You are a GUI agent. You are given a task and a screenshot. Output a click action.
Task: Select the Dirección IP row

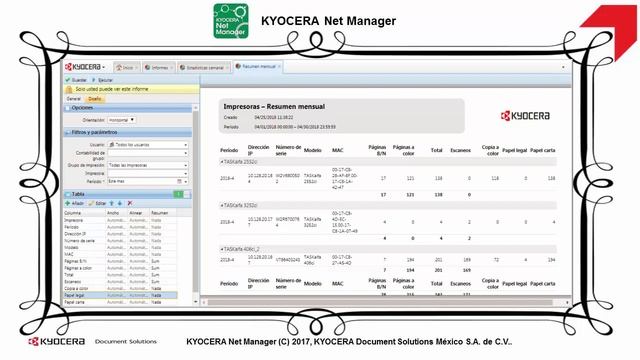click(120, 234)
